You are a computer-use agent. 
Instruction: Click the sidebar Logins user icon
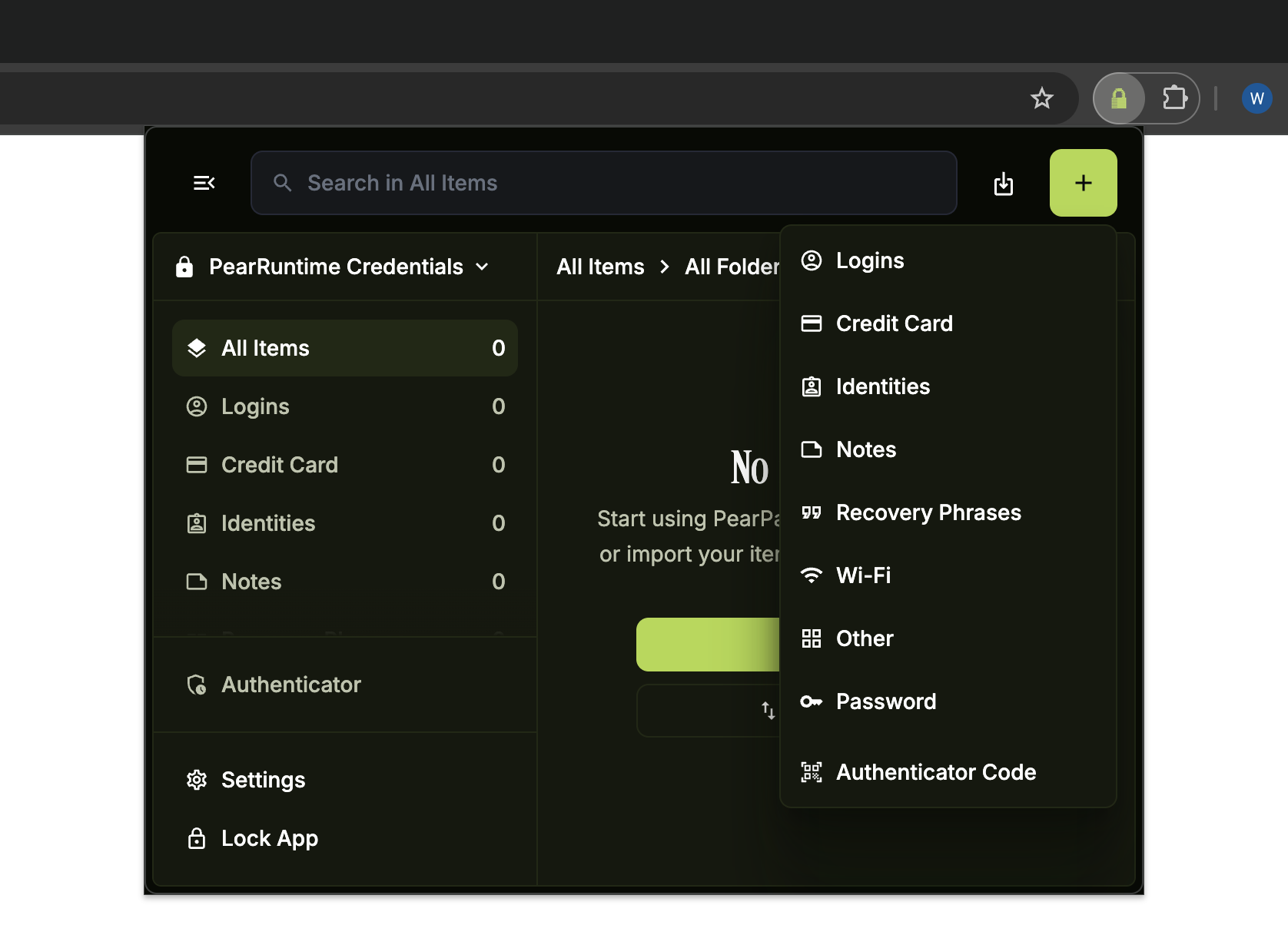pos(197,406)
